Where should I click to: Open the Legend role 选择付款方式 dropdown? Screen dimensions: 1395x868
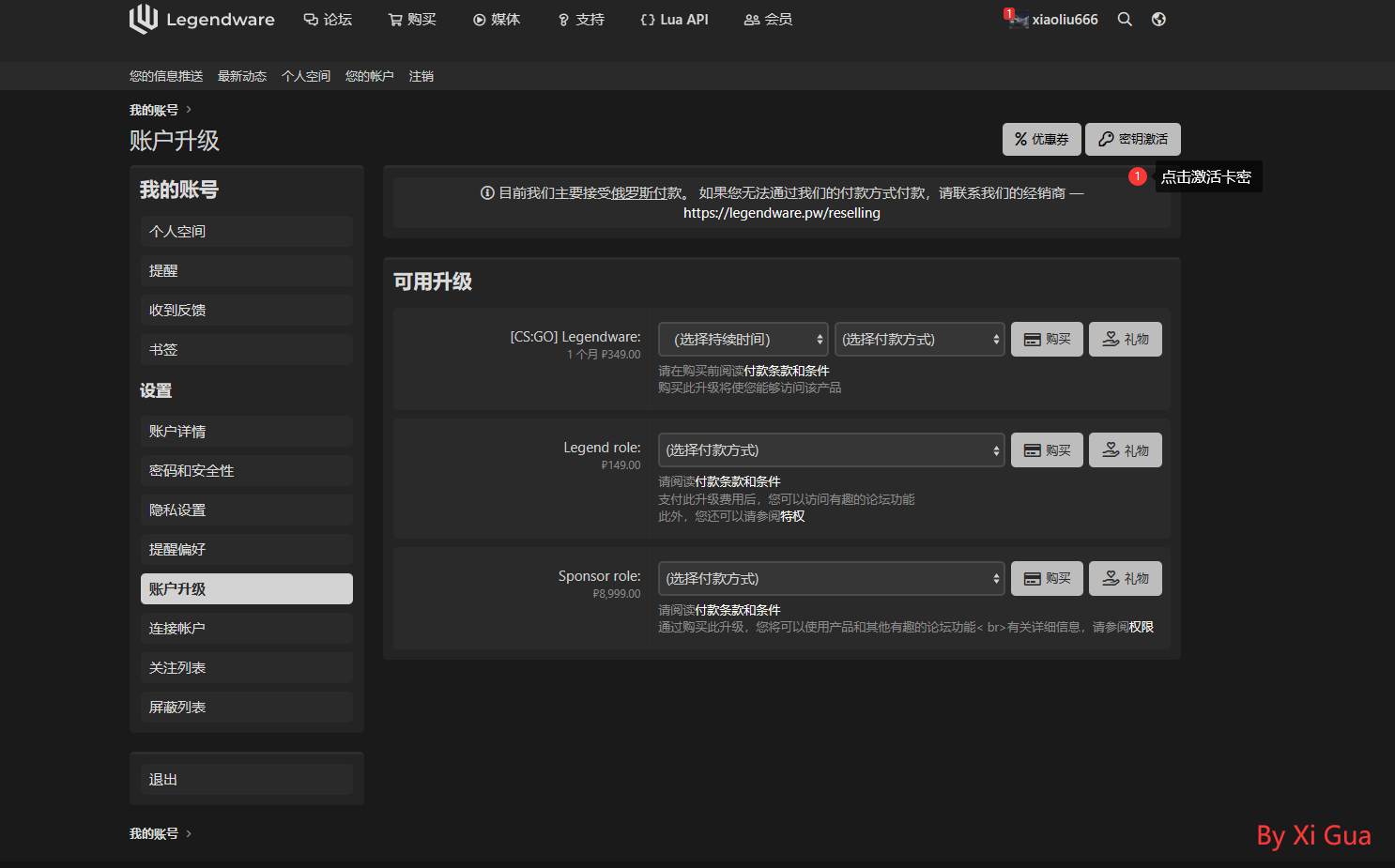coord(830,449)
